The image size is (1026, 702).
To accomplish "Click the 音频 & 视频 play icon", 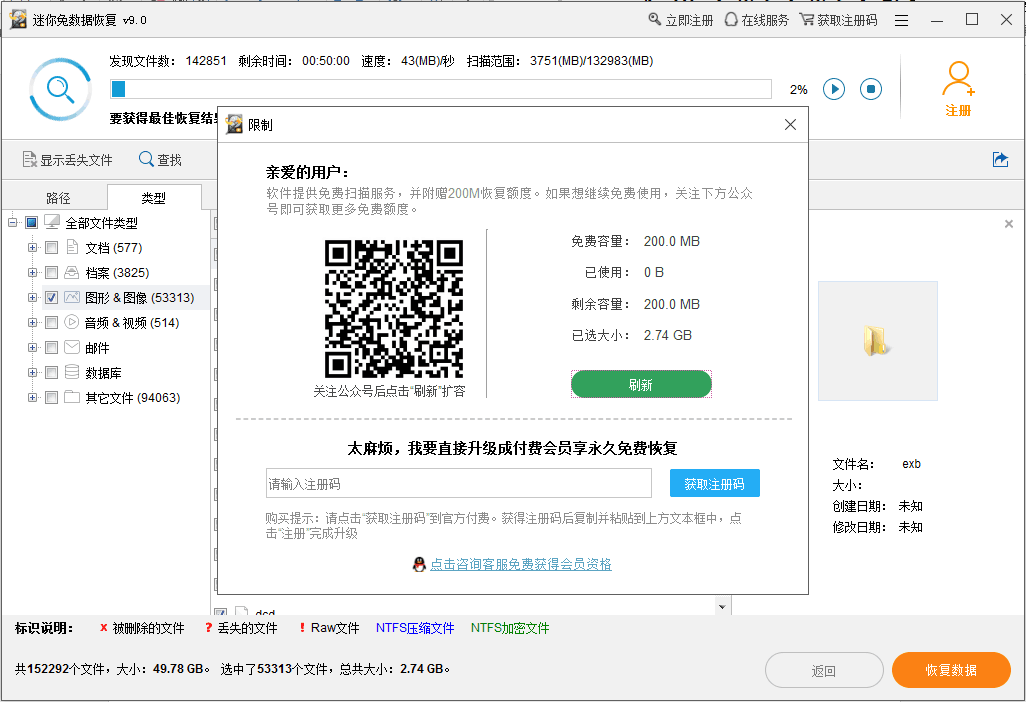I will (x=72, y=322).
